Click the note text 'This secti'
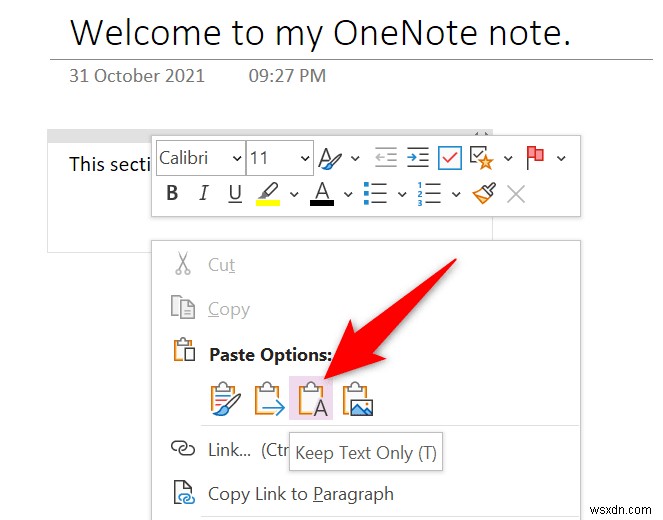663x520 pixels. tap(110, 164)
